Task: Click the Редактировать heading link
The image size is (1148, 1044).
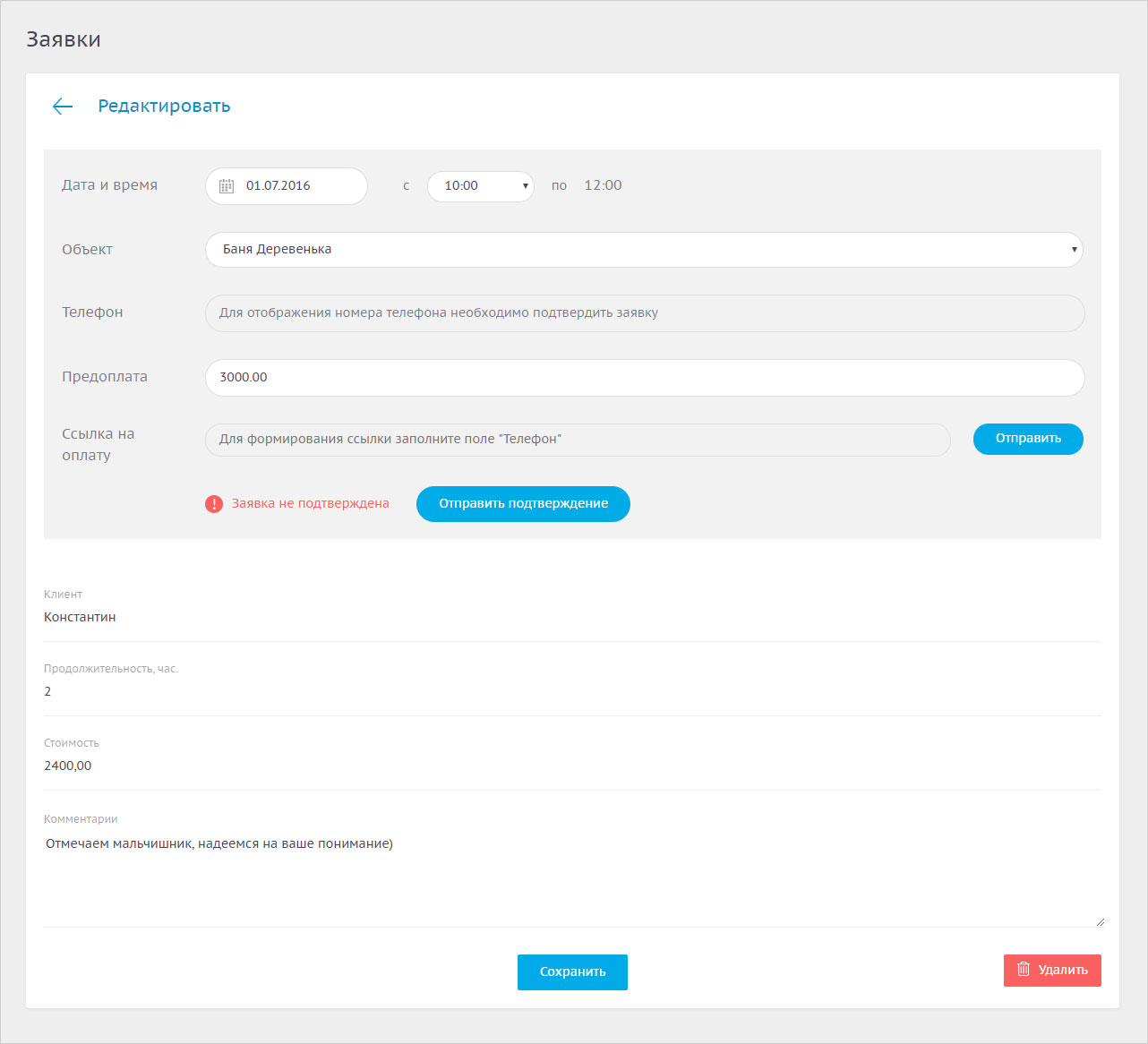Action: [x=164, y=107]
